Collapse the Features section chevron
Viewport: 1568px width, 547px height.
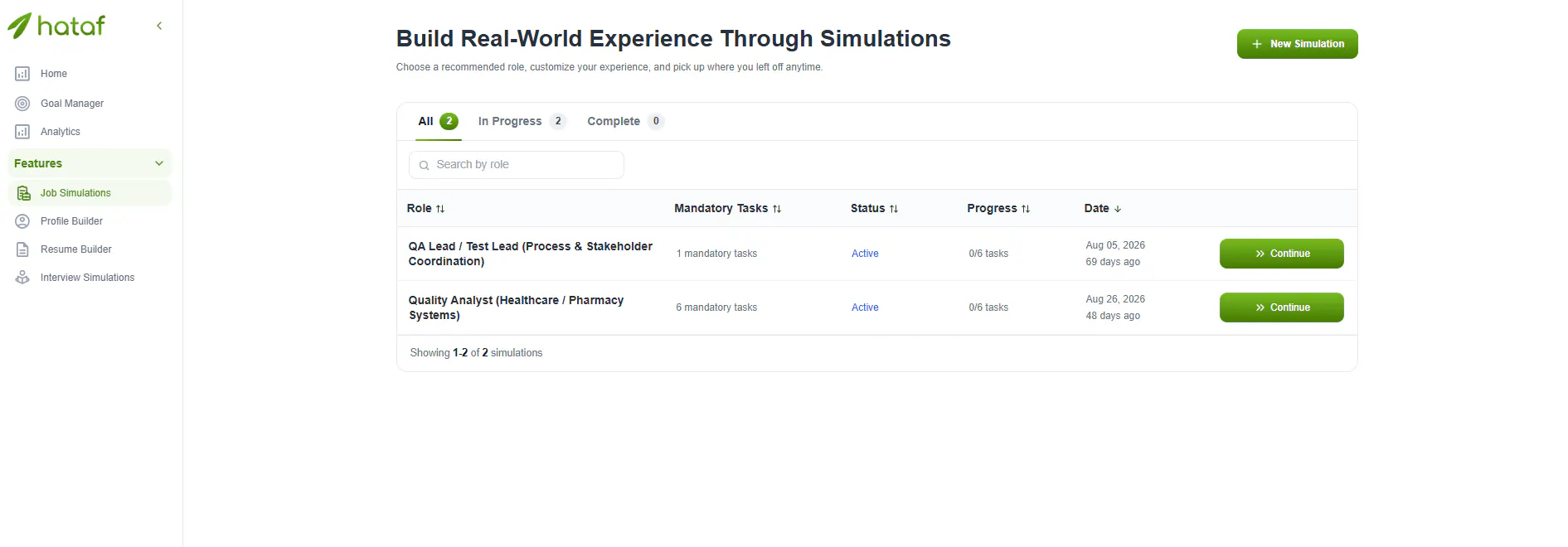point(159,163)
